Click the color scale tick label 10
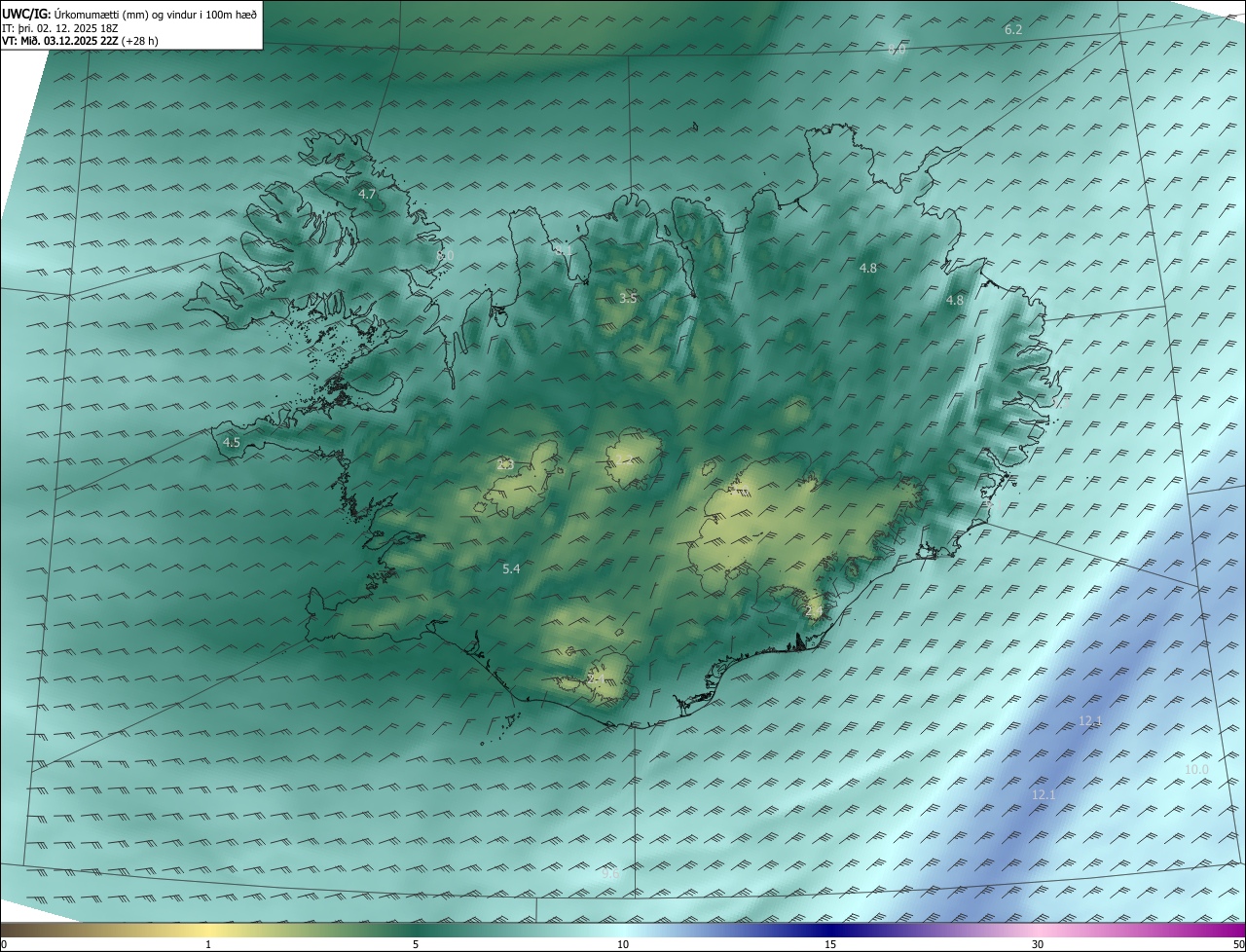1246x952 pixels. click(x=623, y=945)
